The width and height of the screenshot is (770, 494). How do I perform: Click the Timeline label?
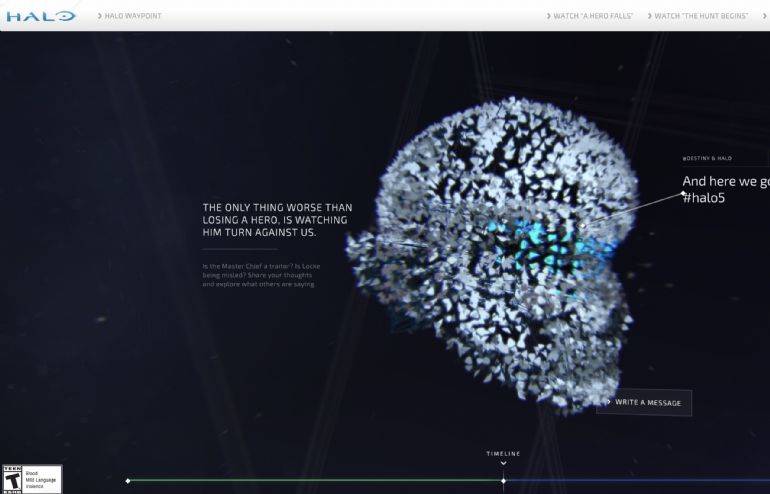[x=503, y=454]
